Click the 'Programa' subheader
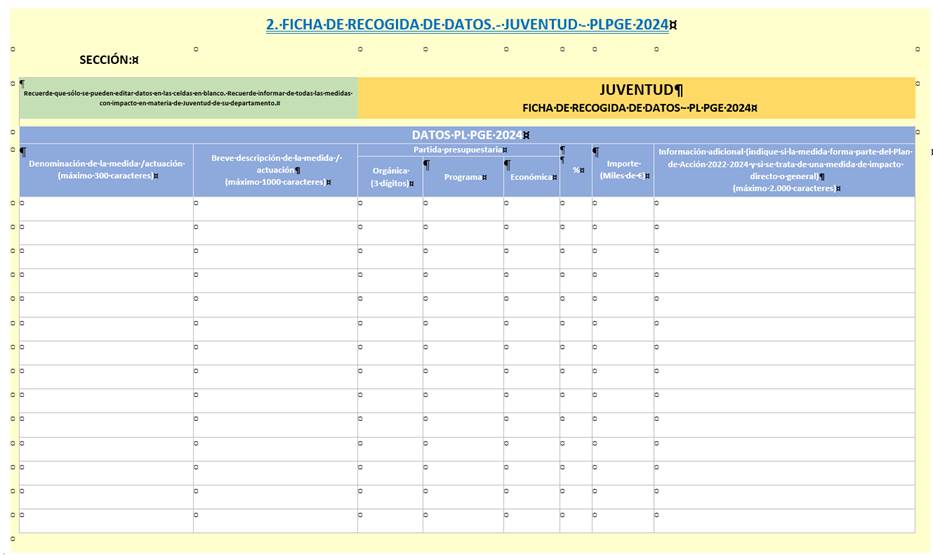 [463, 177]
